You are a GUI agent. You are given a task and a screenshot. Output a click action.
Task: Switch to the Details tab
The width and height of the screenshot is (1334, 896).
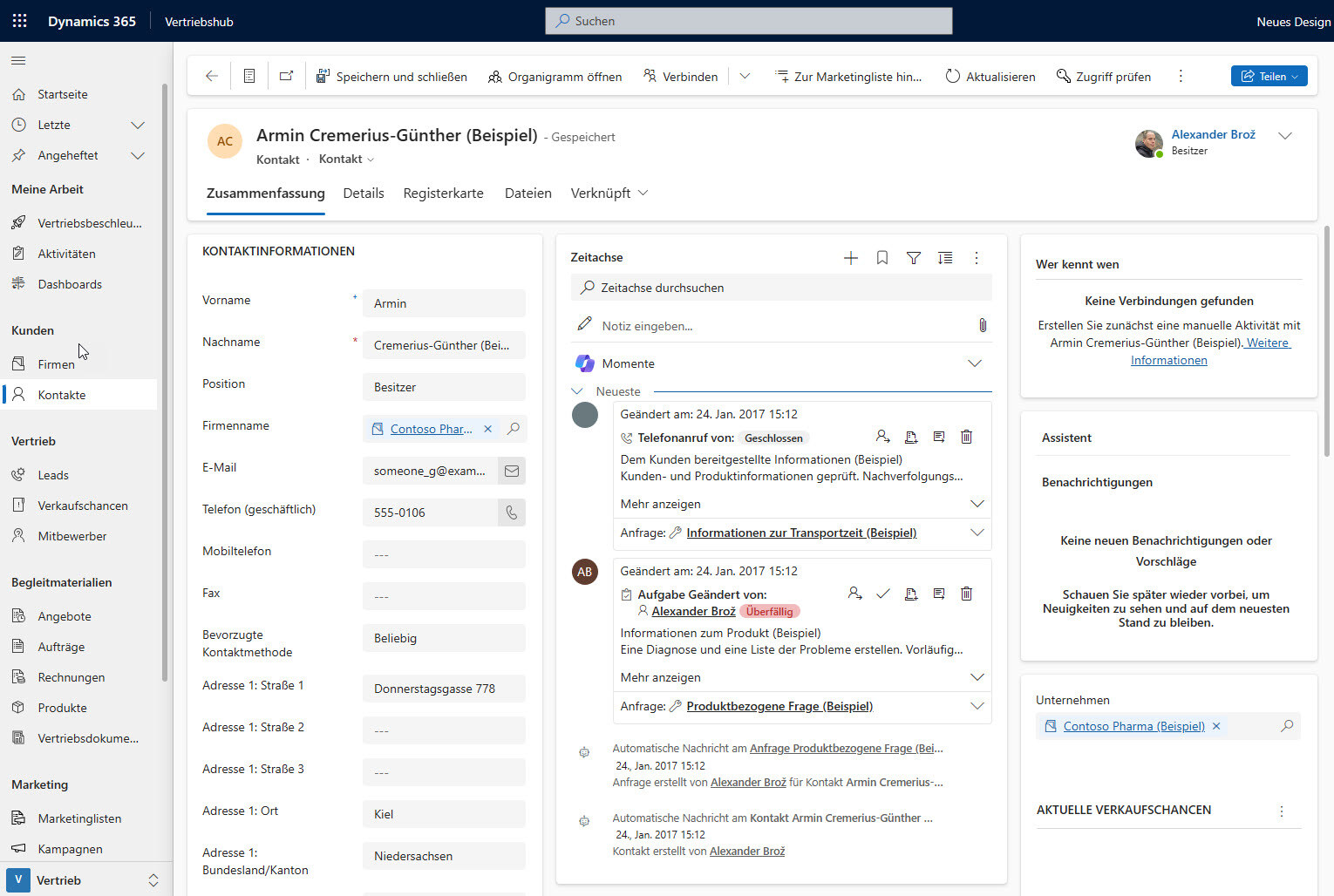[x=364, y=193]
